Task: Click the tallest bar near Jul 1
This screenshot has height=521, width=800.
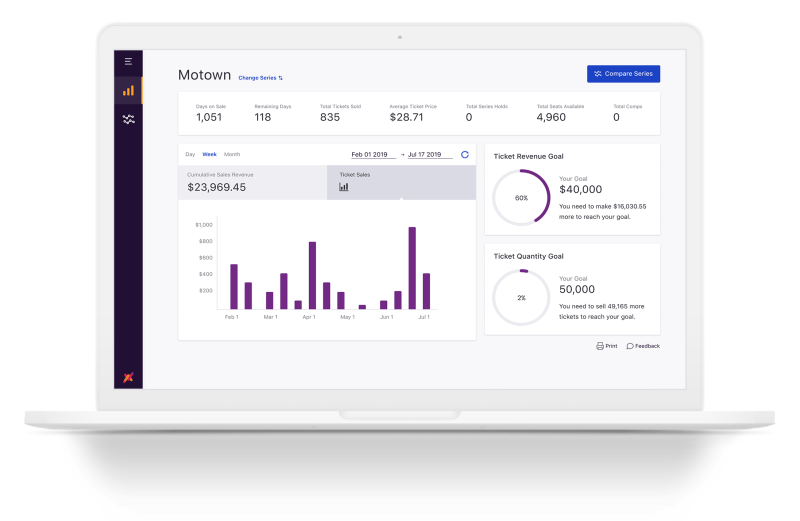Action: tap(412, 268)
